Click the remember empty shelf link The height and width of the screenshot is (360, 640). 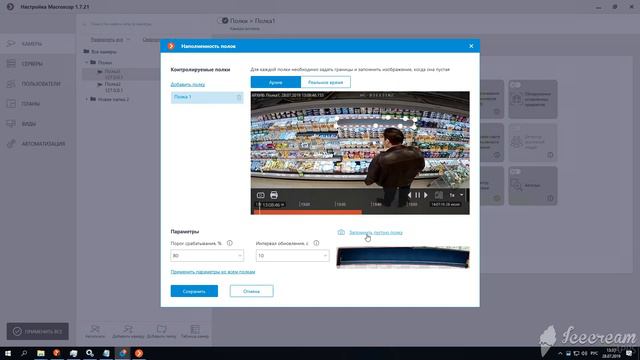coord(376,232)
